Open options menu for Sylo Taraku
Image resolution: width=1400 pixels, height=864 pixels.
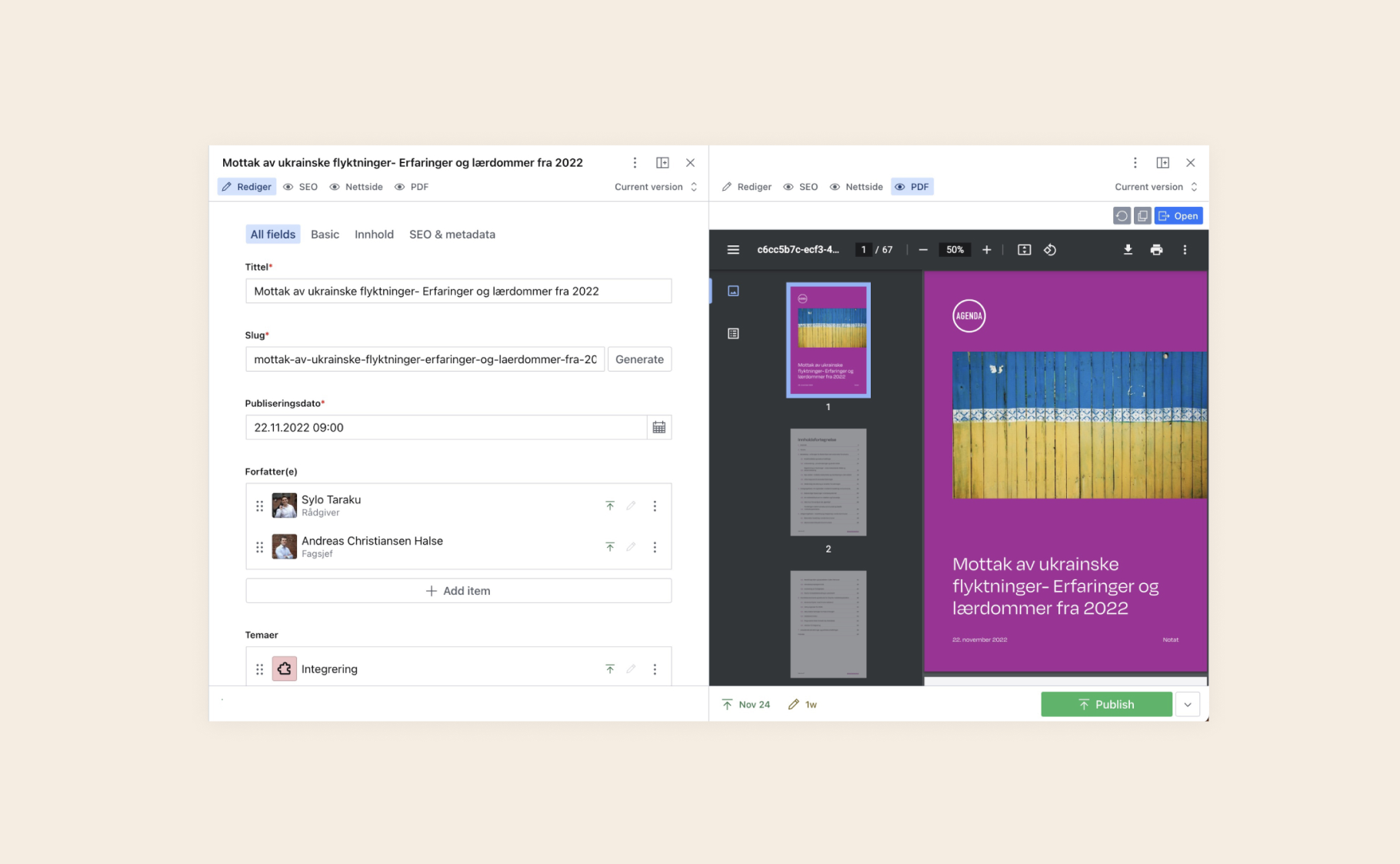coord(655,505)
